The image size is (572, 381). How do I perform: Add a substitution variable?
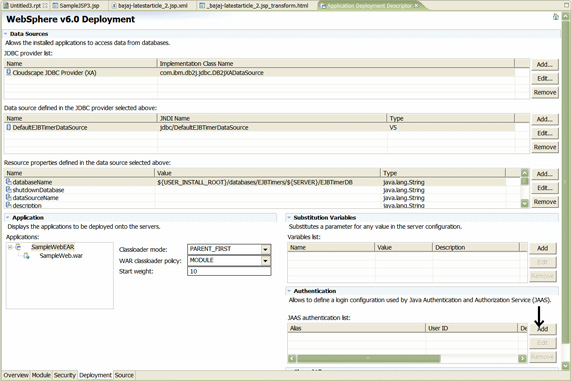(542, 248)
